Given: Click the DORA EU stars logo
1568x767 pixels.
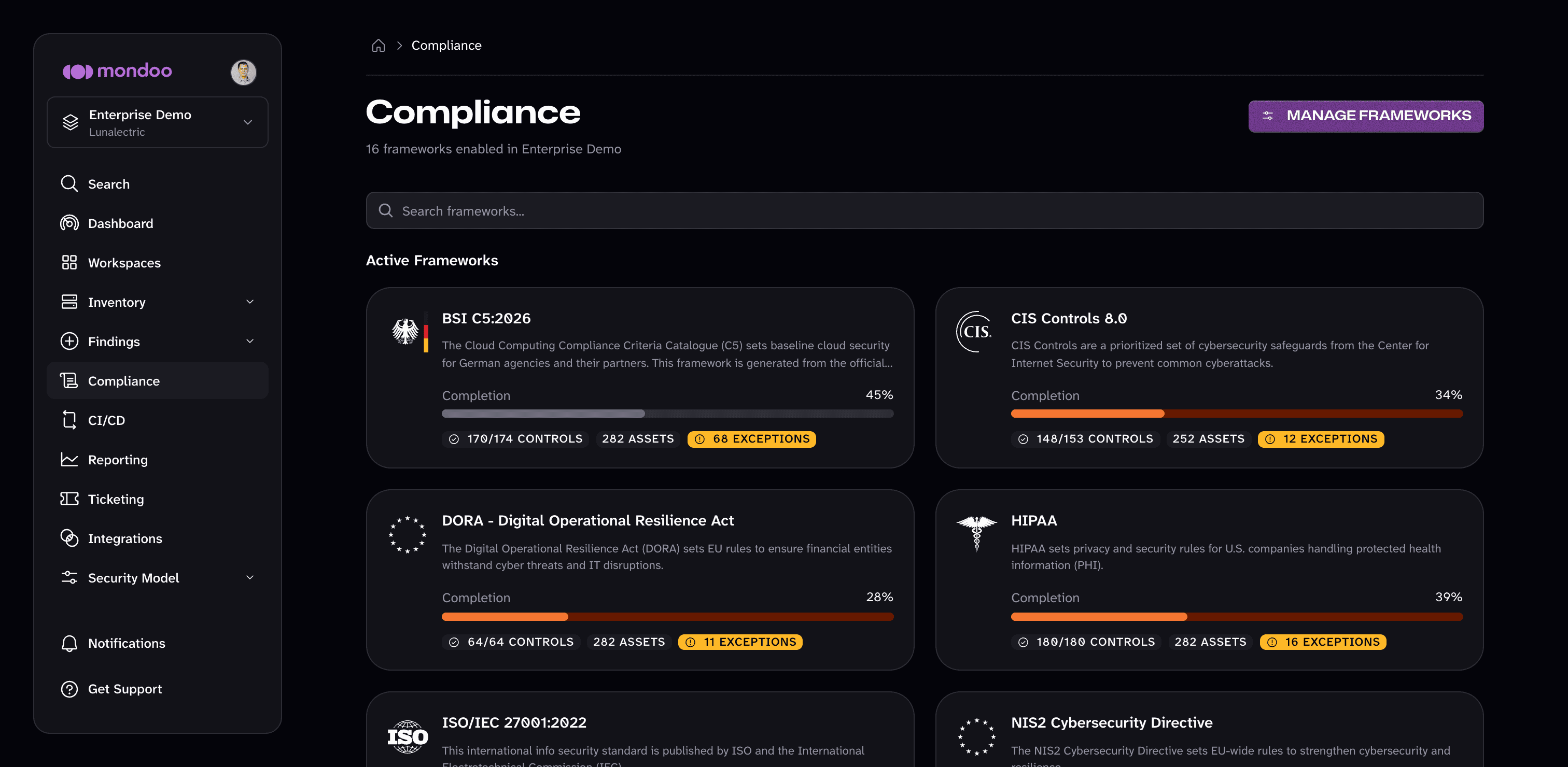Looking at the screenshot, I should 408,534.
